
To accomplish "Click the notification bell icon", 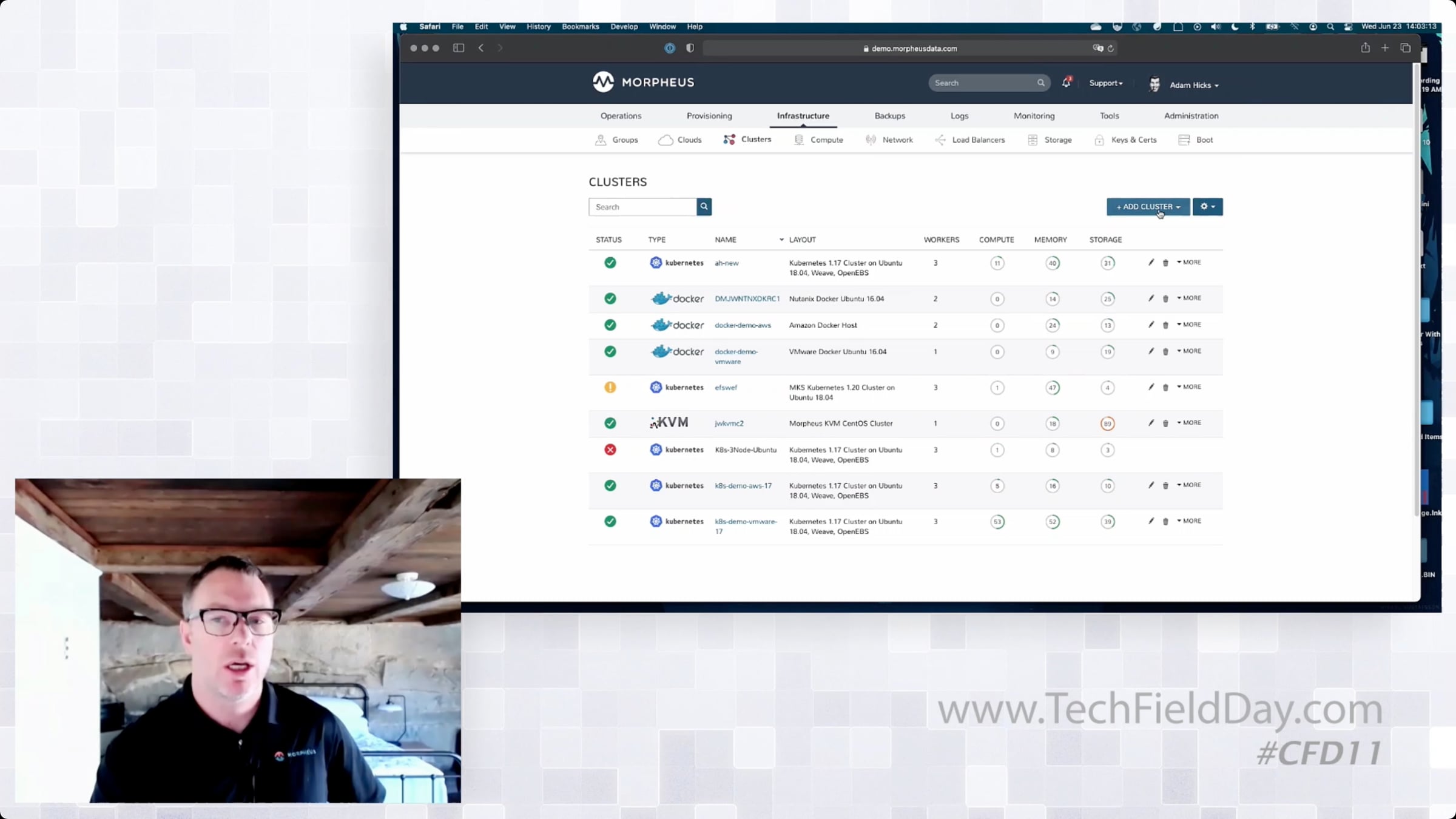I will coord(1066,83).
